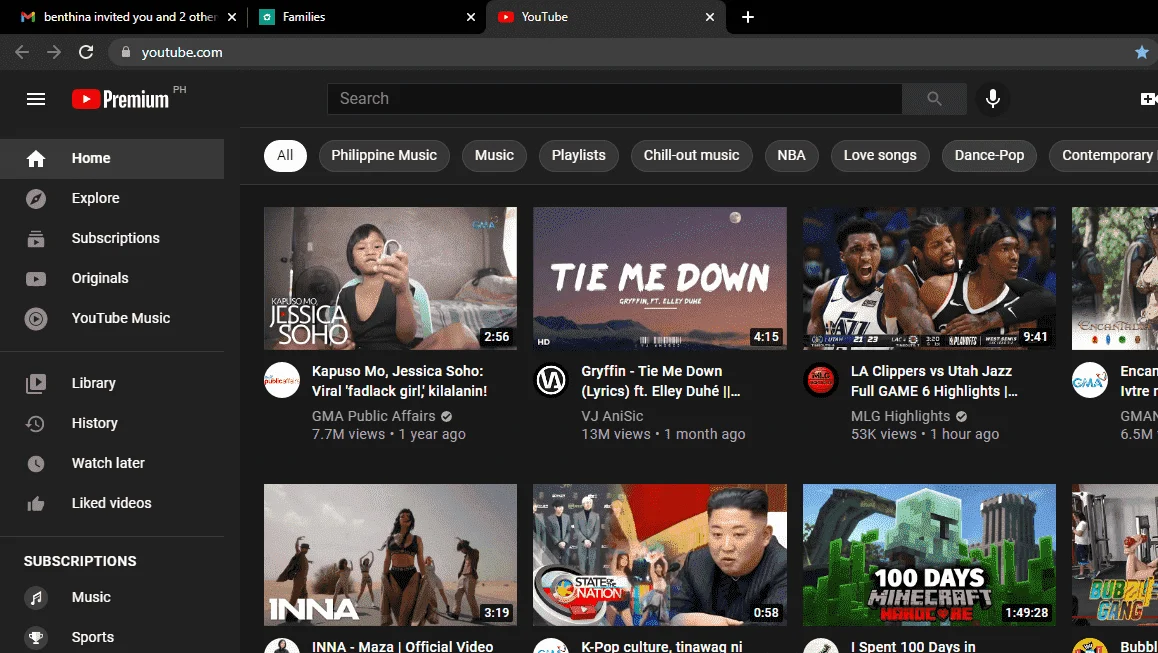The width and height of the screenshot is (1158, 653).
Task: Select the All filter chip
Action: (285, 156)
